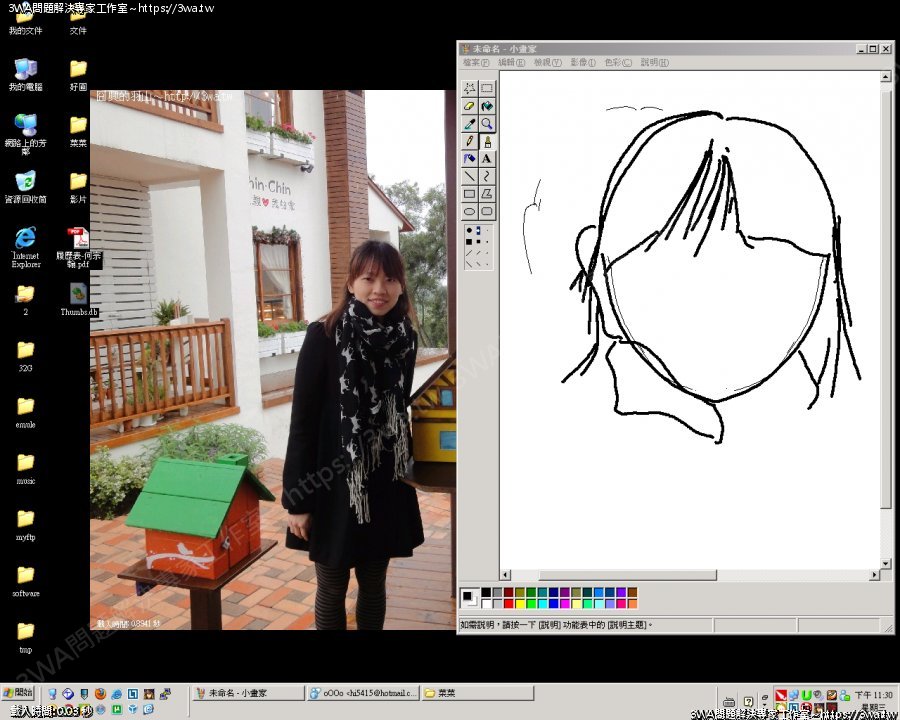Pick the Curve line tool

[487, 176]
